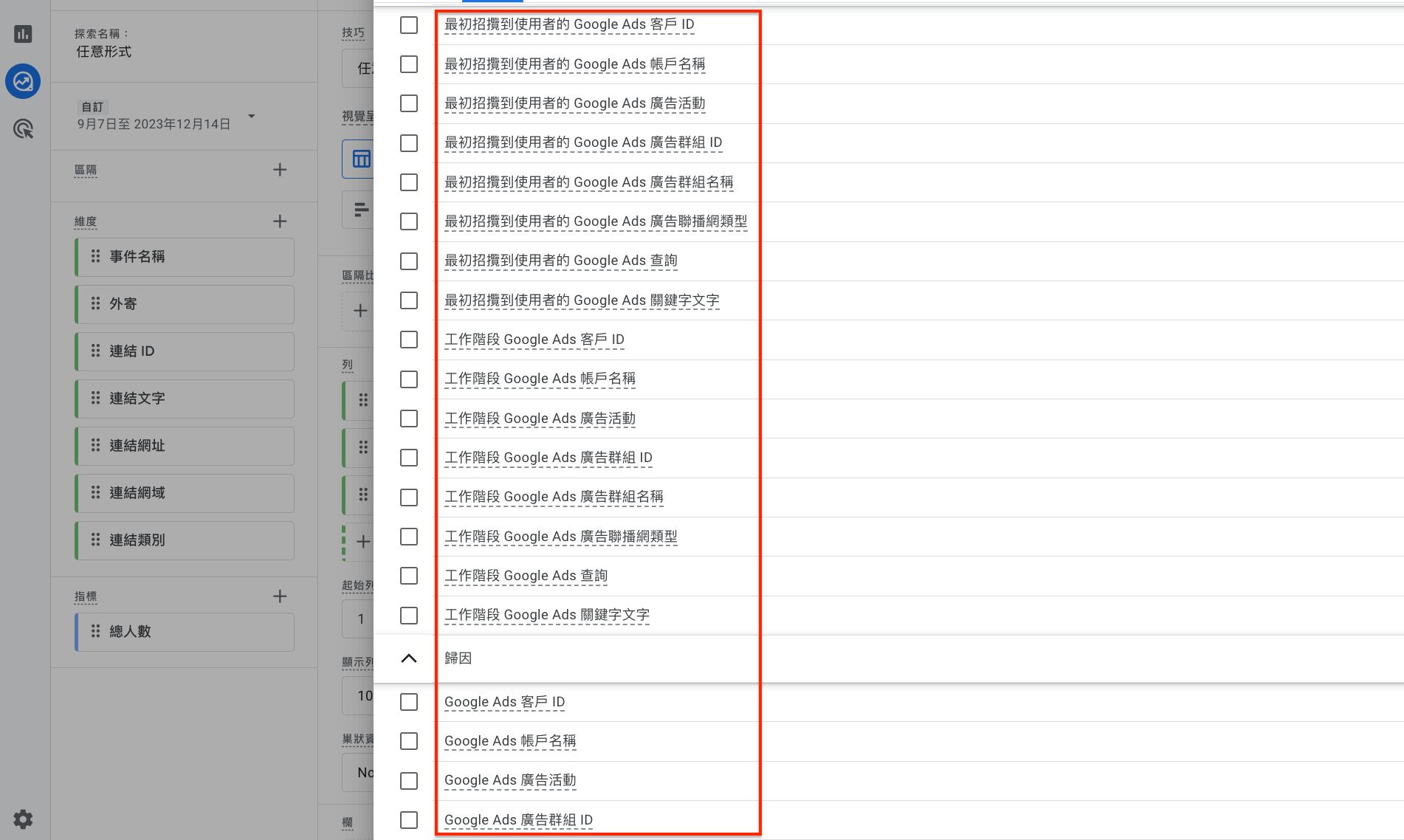Viewport: 1404px width, 840px height.
Task: Open the Reports bar chart icon
Action: click(23, 33)
